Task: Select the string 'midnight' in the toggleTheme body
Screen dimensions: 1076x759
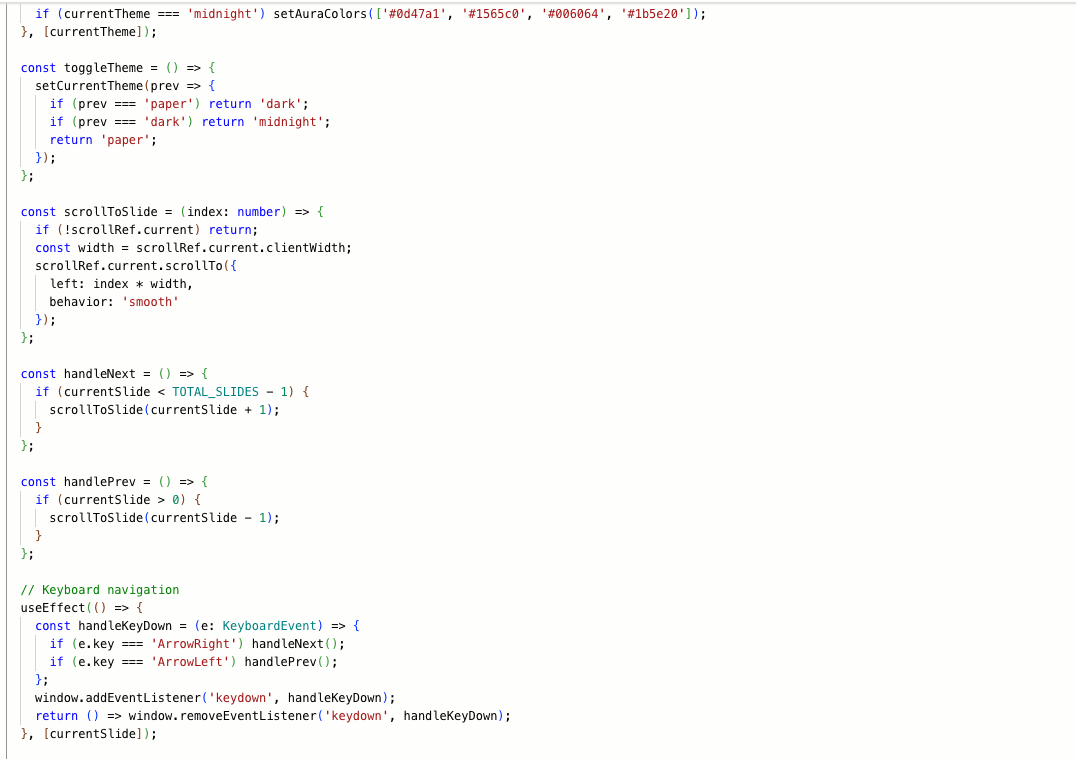Action: tap(287, 121)
